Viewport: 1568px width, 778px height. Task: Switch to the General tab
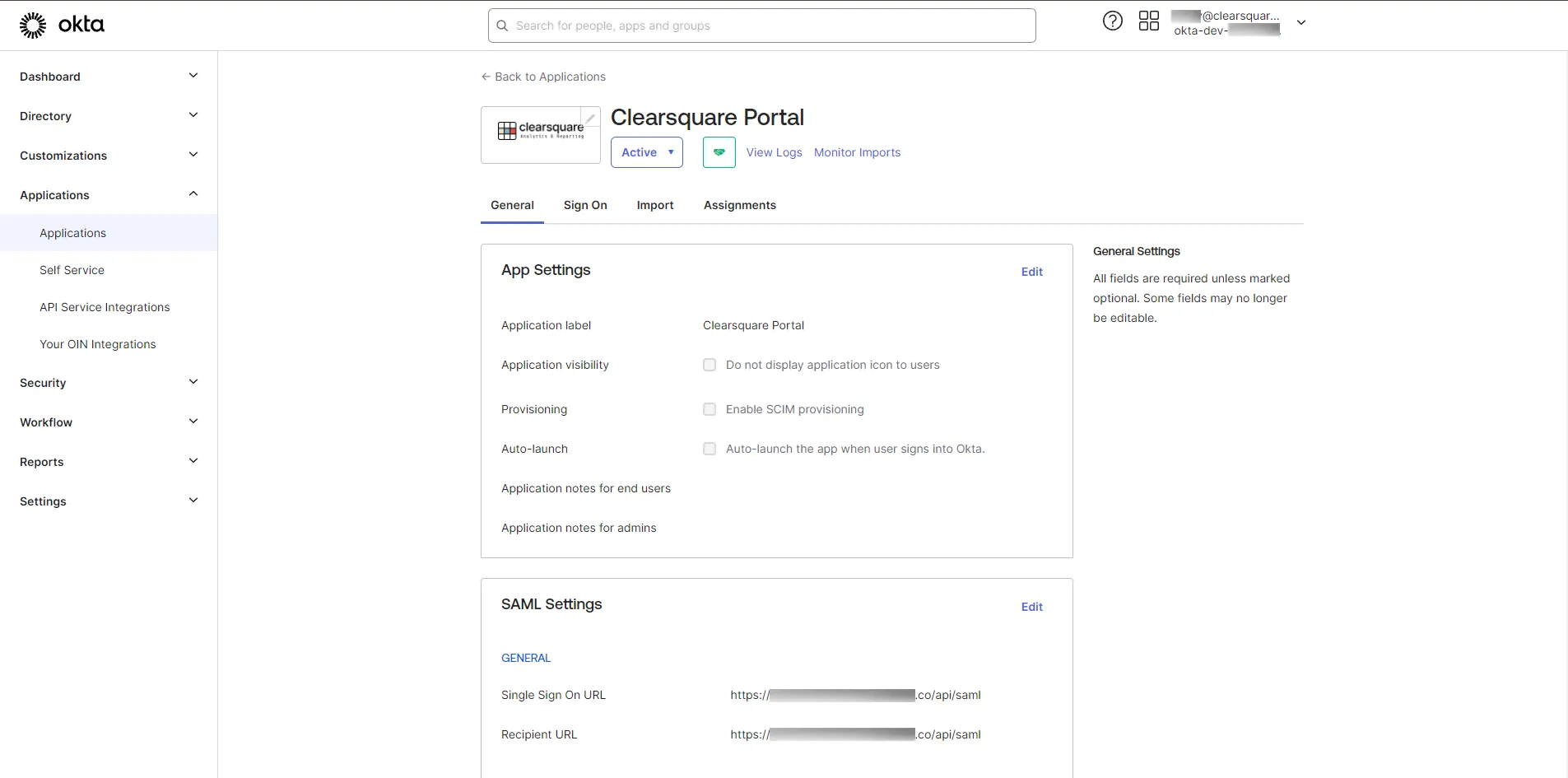(x=512, y=205)
